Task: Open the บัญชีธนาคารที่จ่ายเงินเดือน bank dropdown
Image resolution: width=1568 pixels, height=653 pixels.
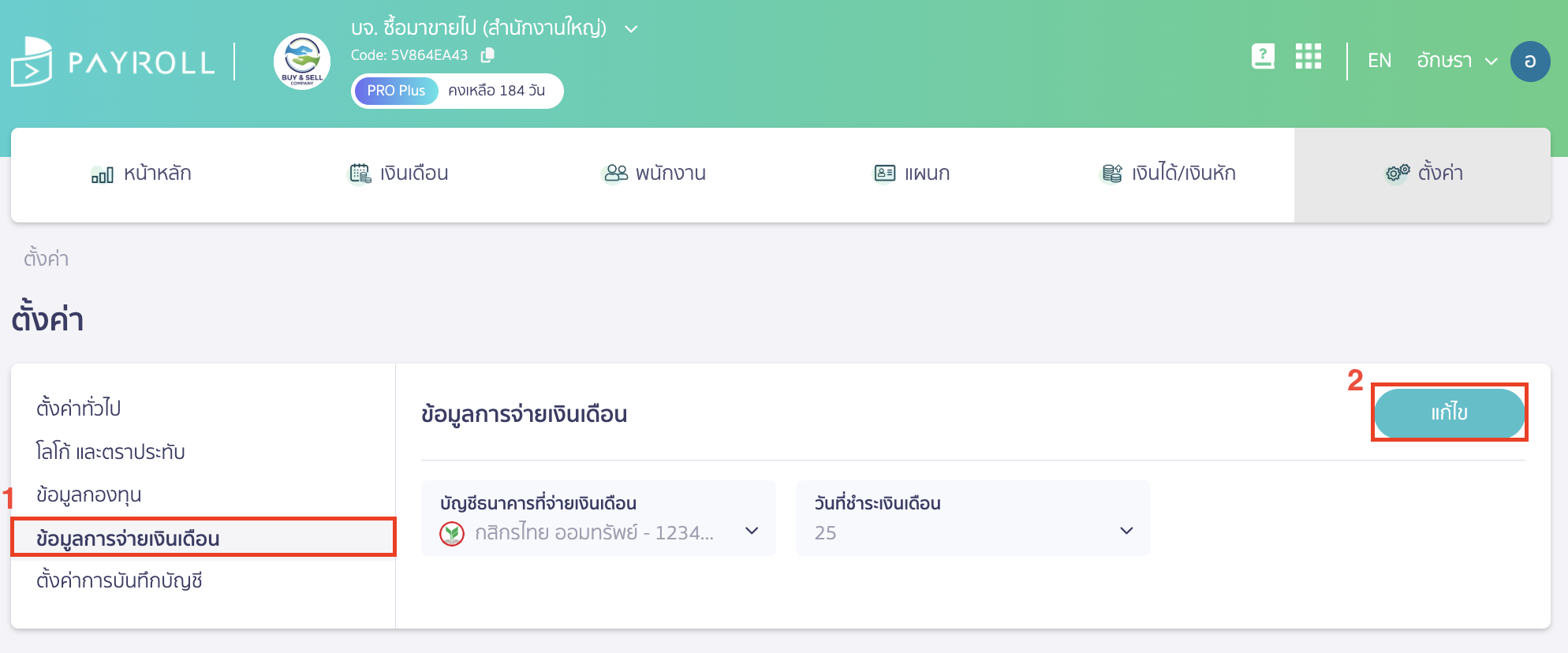Action: [751, 532]
